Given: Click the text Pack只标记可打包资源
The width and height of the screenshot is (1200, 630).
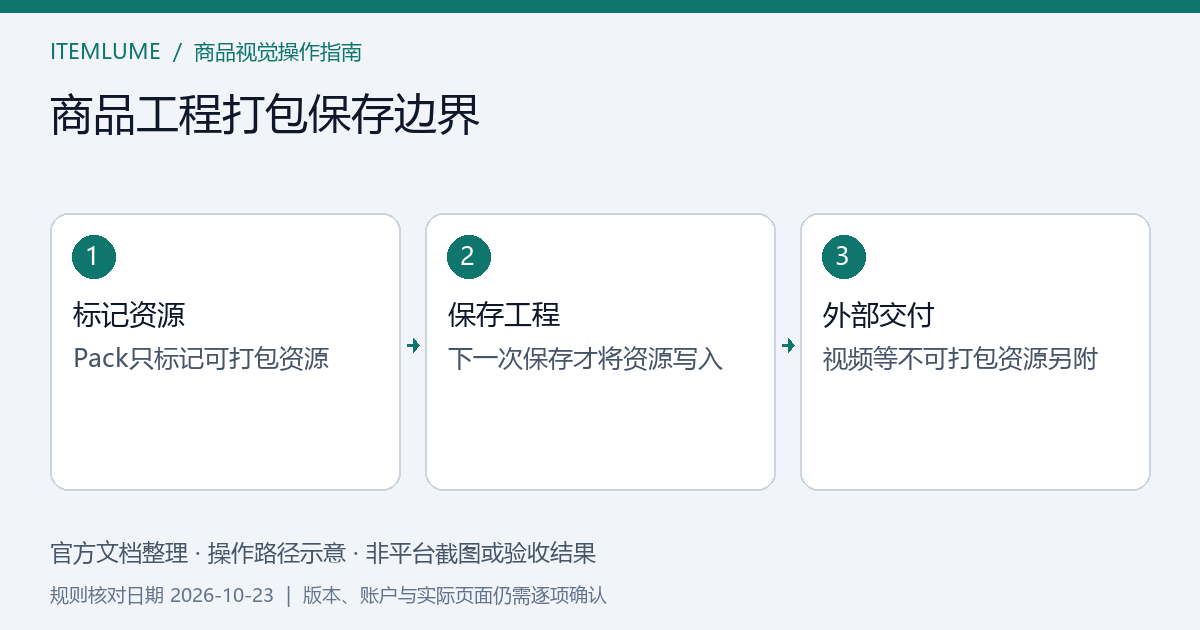Looking at the screenshot, I should click(201, 358).
